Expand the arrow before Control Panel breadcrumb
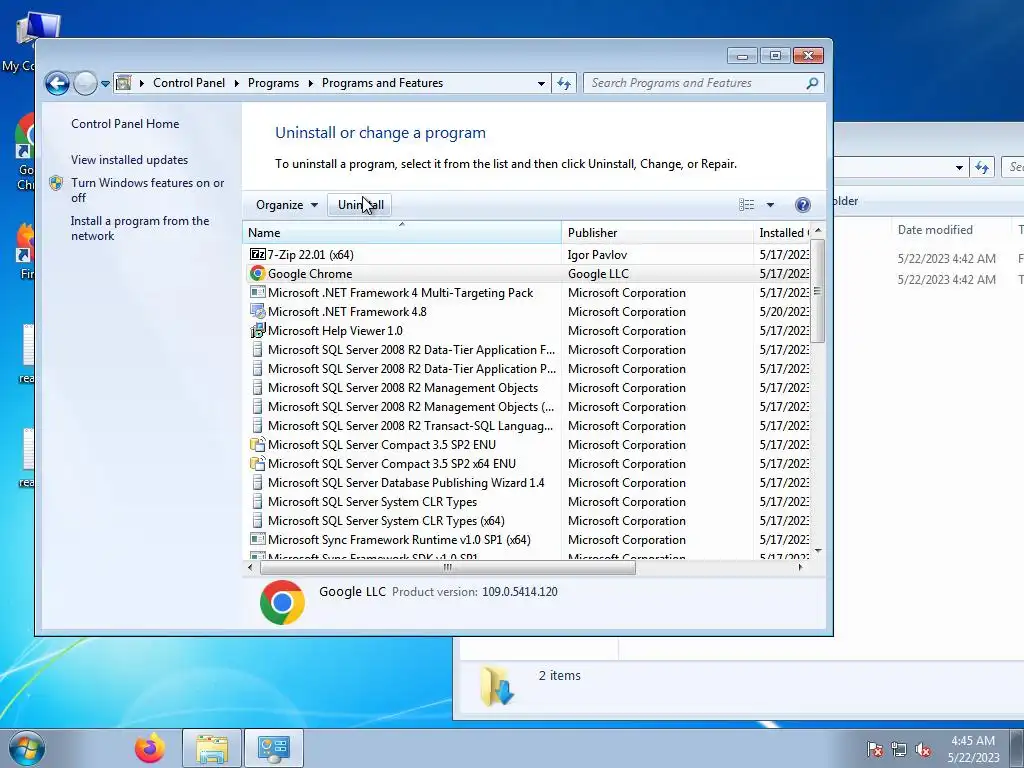Screen dimensions: 1024x768 click(142, 83)
